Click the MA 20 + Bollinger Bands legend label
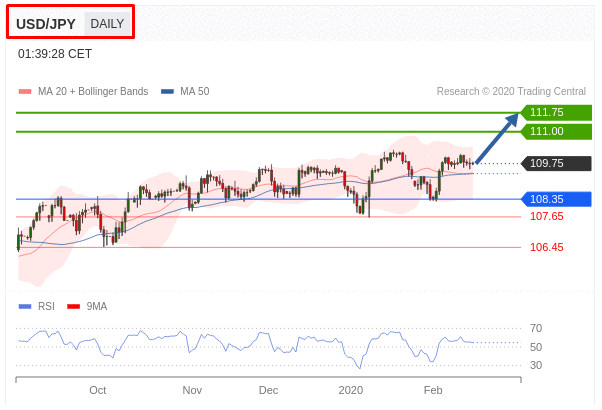Image resolution: width=602 pixels, height=410 pixels. (93, 91)
